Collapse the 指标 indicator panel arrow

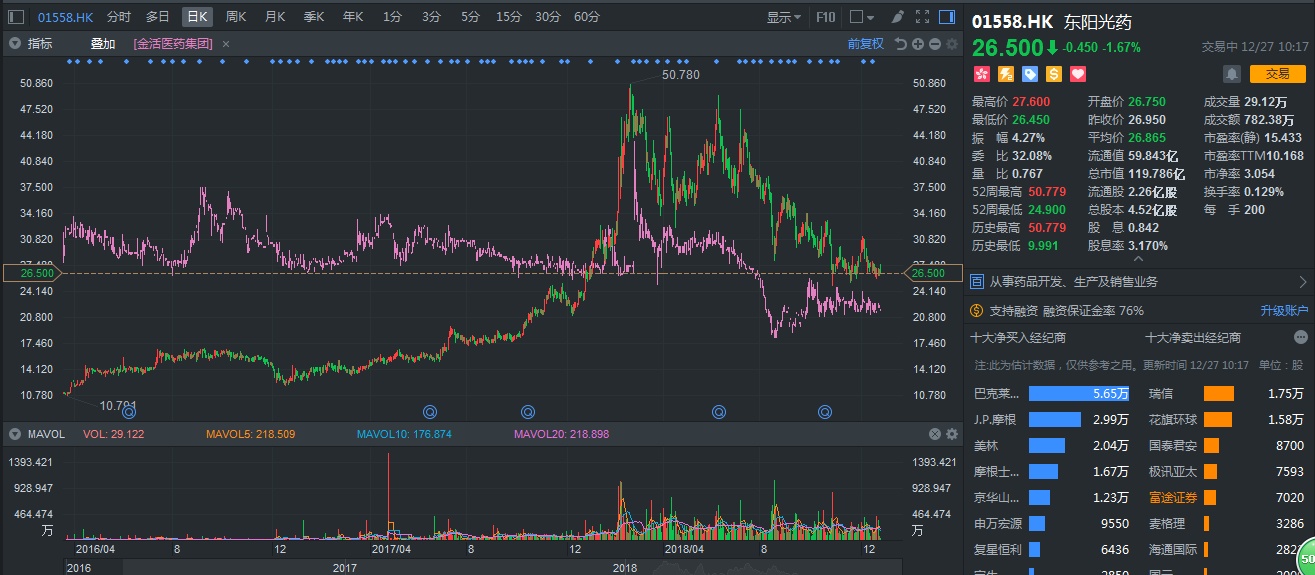point(15,44)
